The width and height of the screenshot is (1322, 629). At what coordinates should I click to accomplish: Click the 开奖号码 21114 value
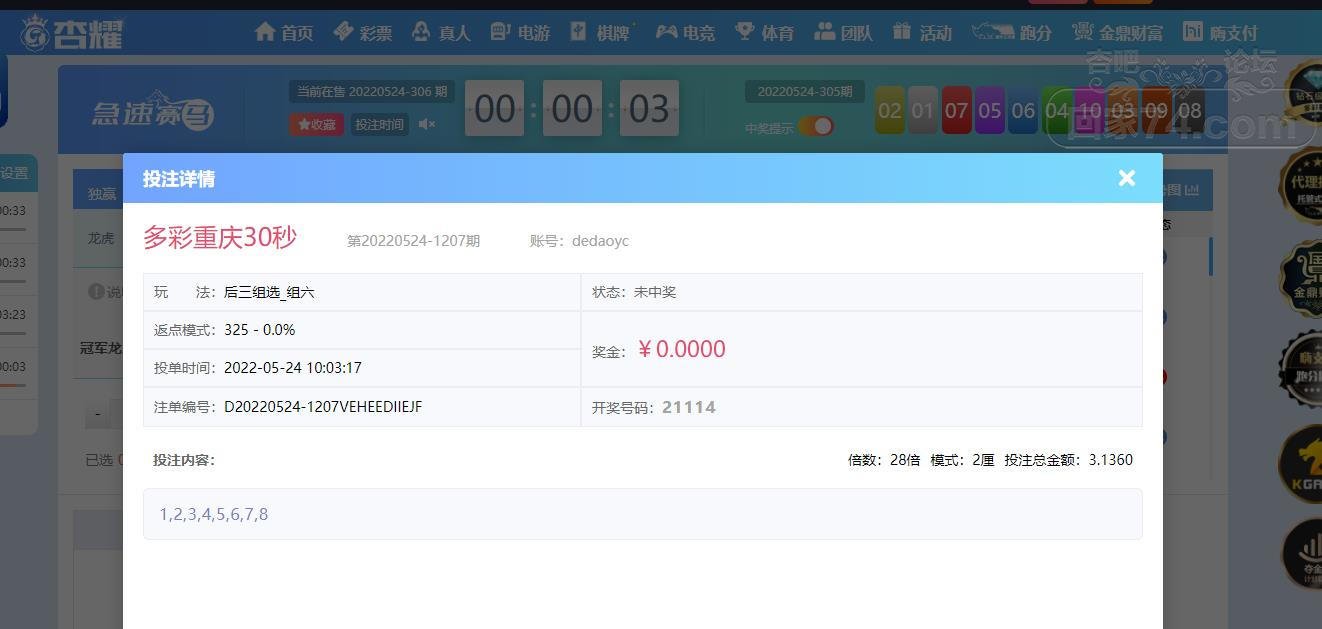(x=689, y=407)
